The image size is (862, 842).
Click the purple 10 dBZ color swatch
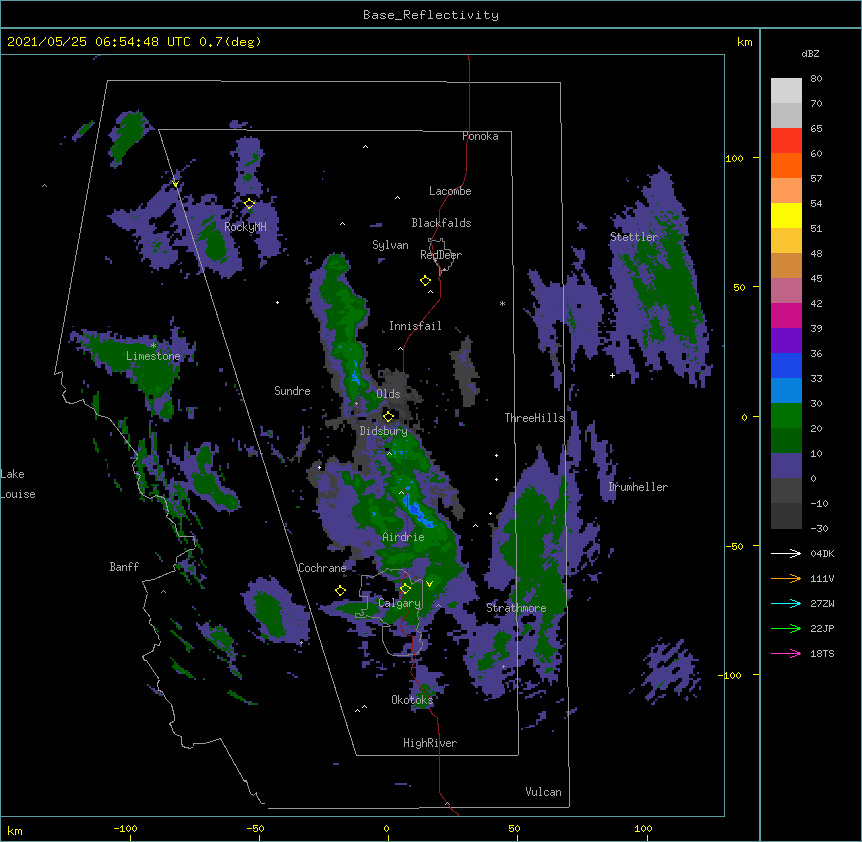click(786, 466)
